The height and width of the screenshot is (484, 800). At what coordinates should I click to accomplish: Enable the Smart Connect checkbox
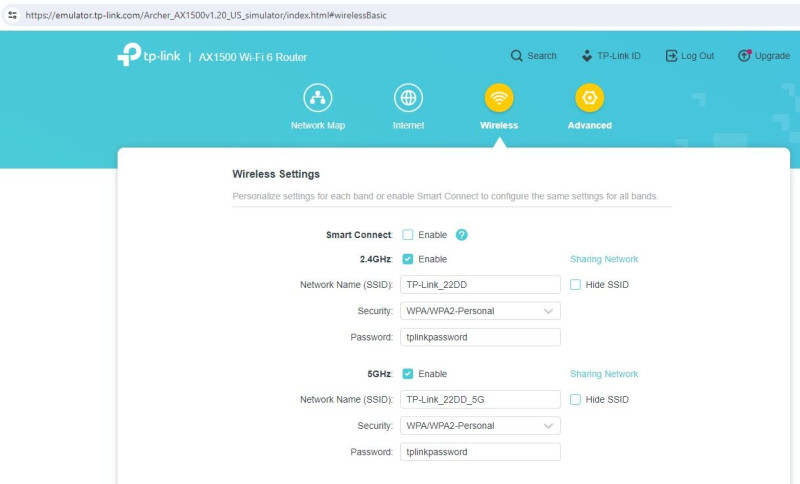(x=408, y=235)
